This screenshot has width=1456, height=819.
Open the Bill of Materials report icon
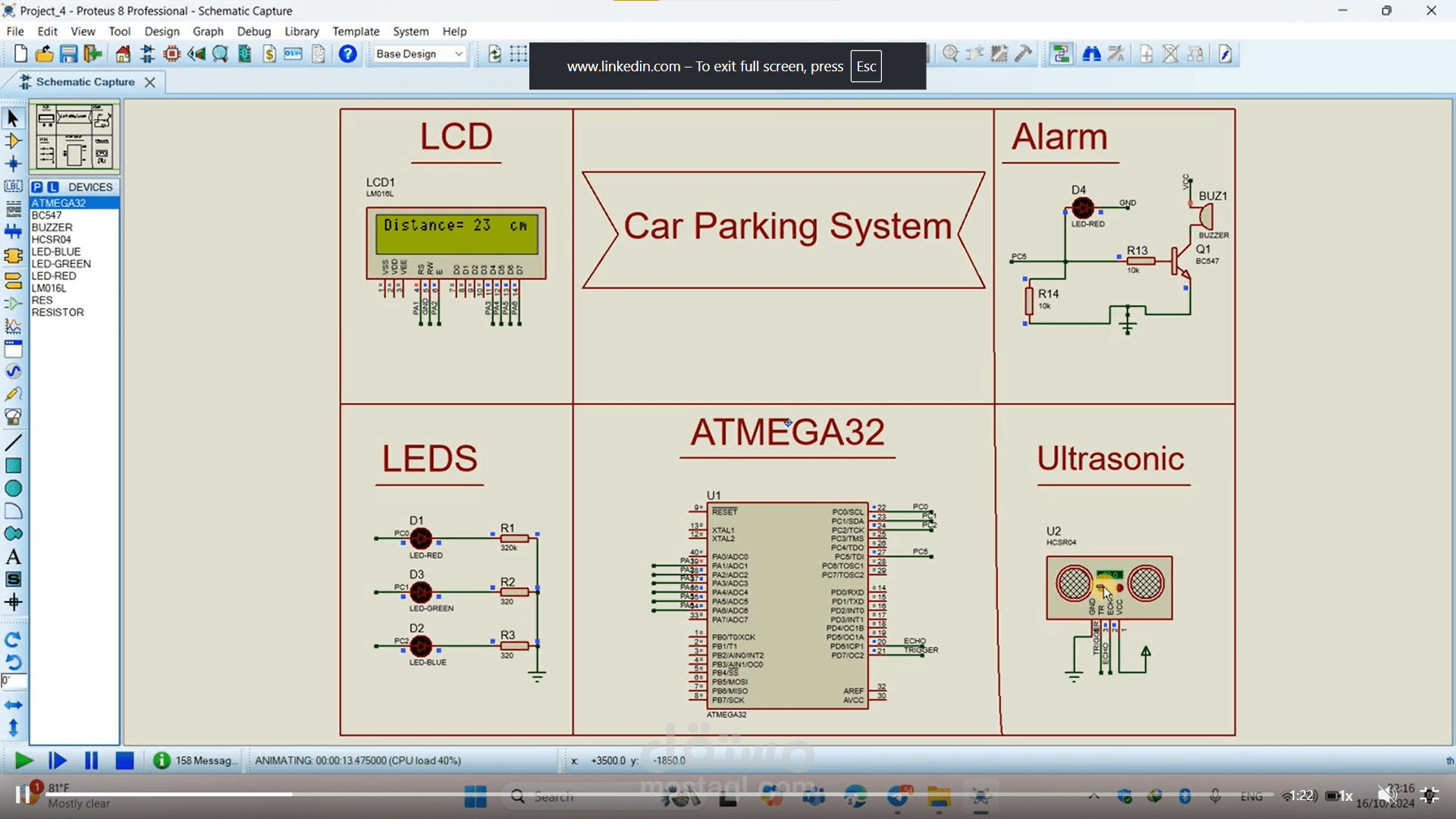[x=270, y=54]
